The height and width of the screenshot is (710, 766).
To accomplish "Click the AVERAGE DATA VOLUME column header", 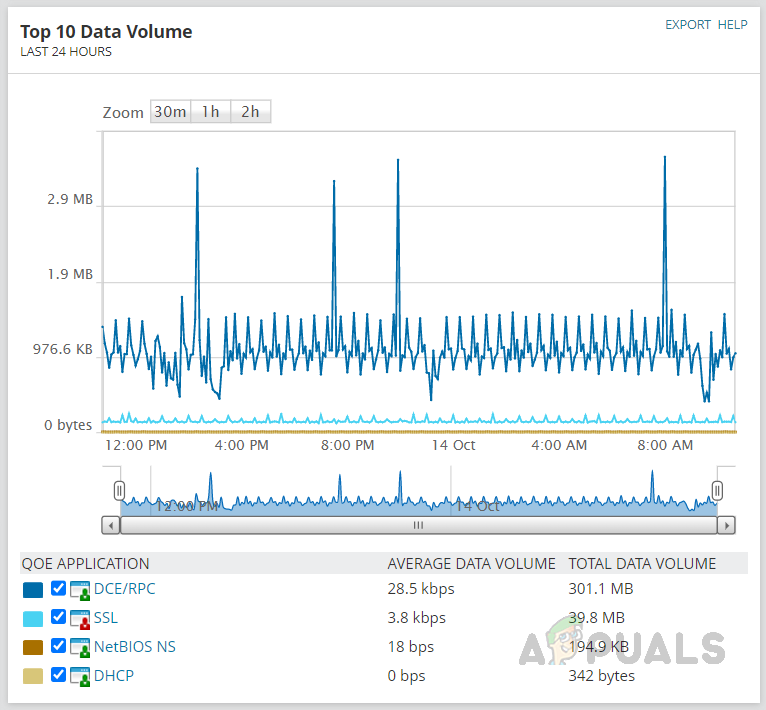I will (471, 563).
